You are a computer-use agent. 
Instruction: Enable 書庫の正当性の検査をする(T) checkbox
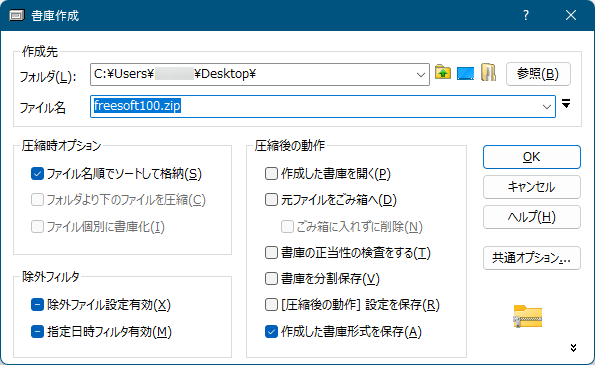[271, 253]
